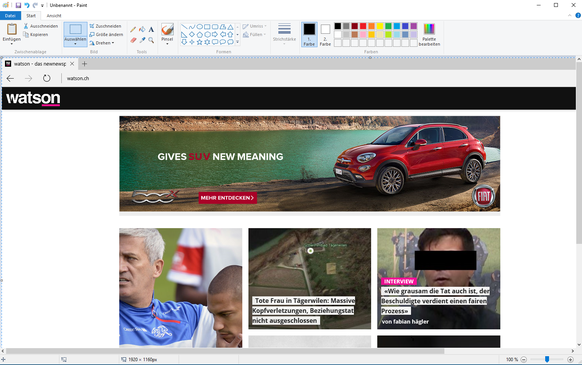The height and width of the screenshot is (365, 582).
Task: Pick the red color swatch
Action: (363, 26)
